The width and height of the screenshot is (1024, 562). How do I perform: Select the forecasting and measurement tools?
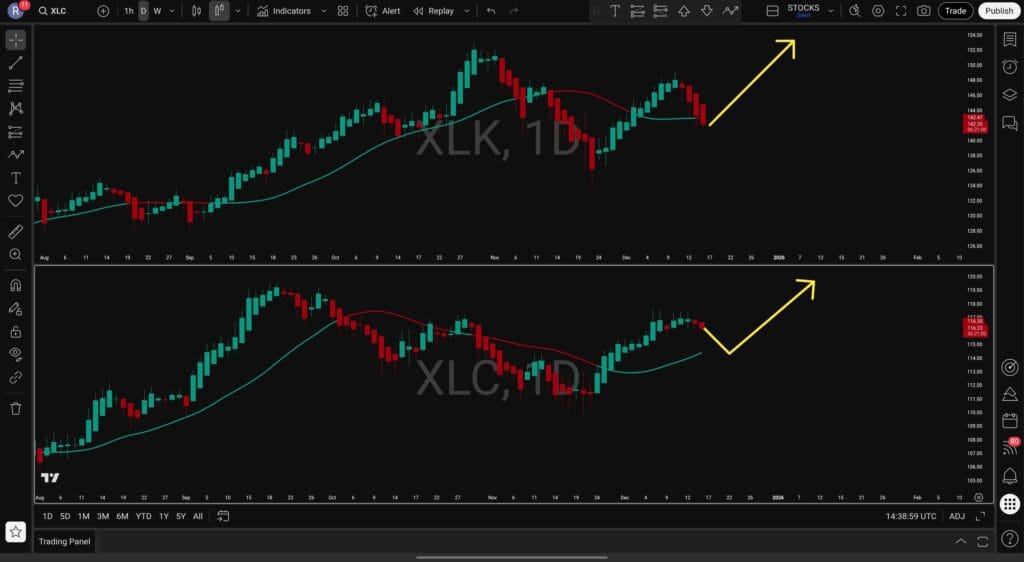click(16, 132)
